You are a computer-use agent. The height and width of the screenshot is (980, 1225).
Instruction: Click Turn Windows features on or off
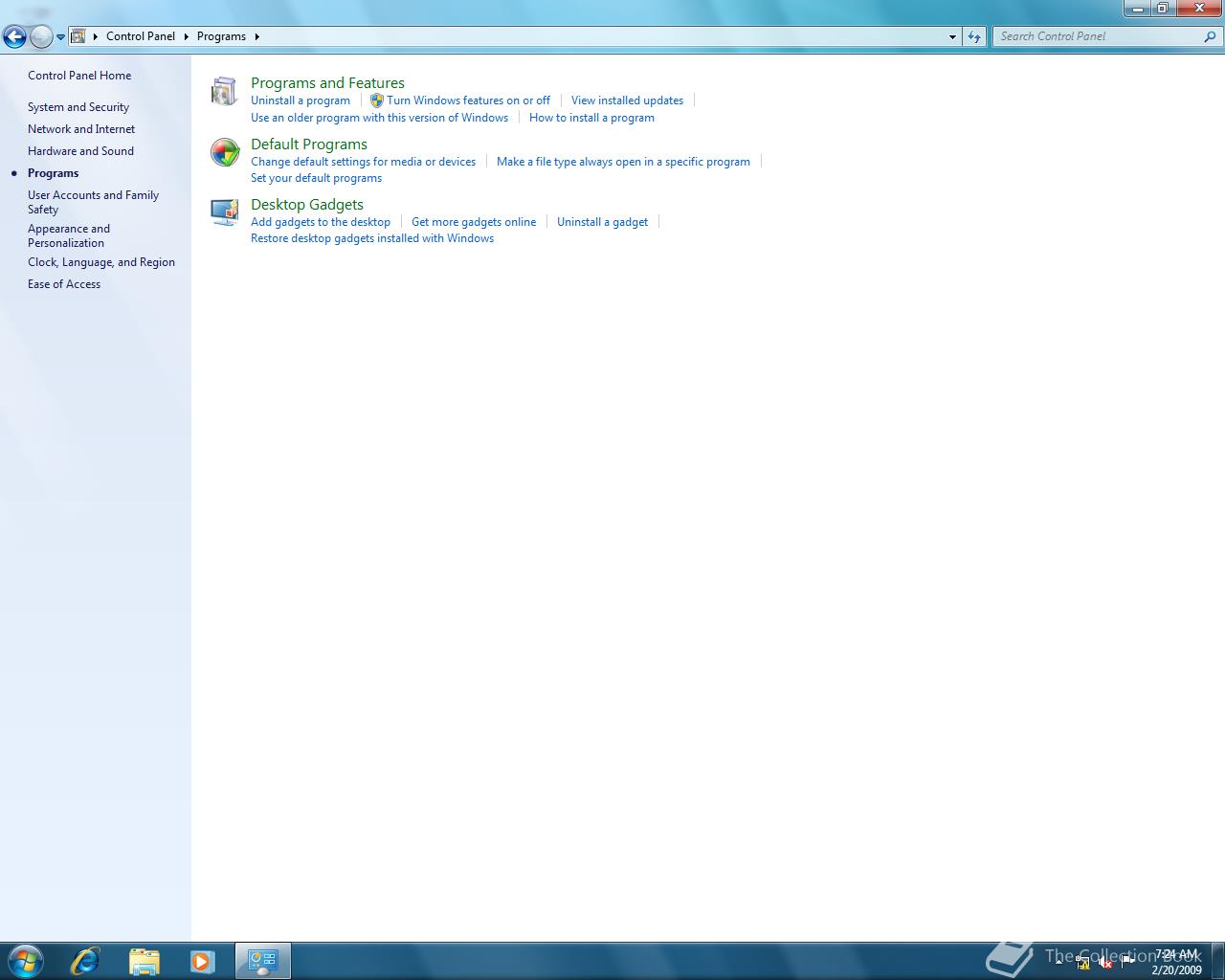tap(468, 100)
